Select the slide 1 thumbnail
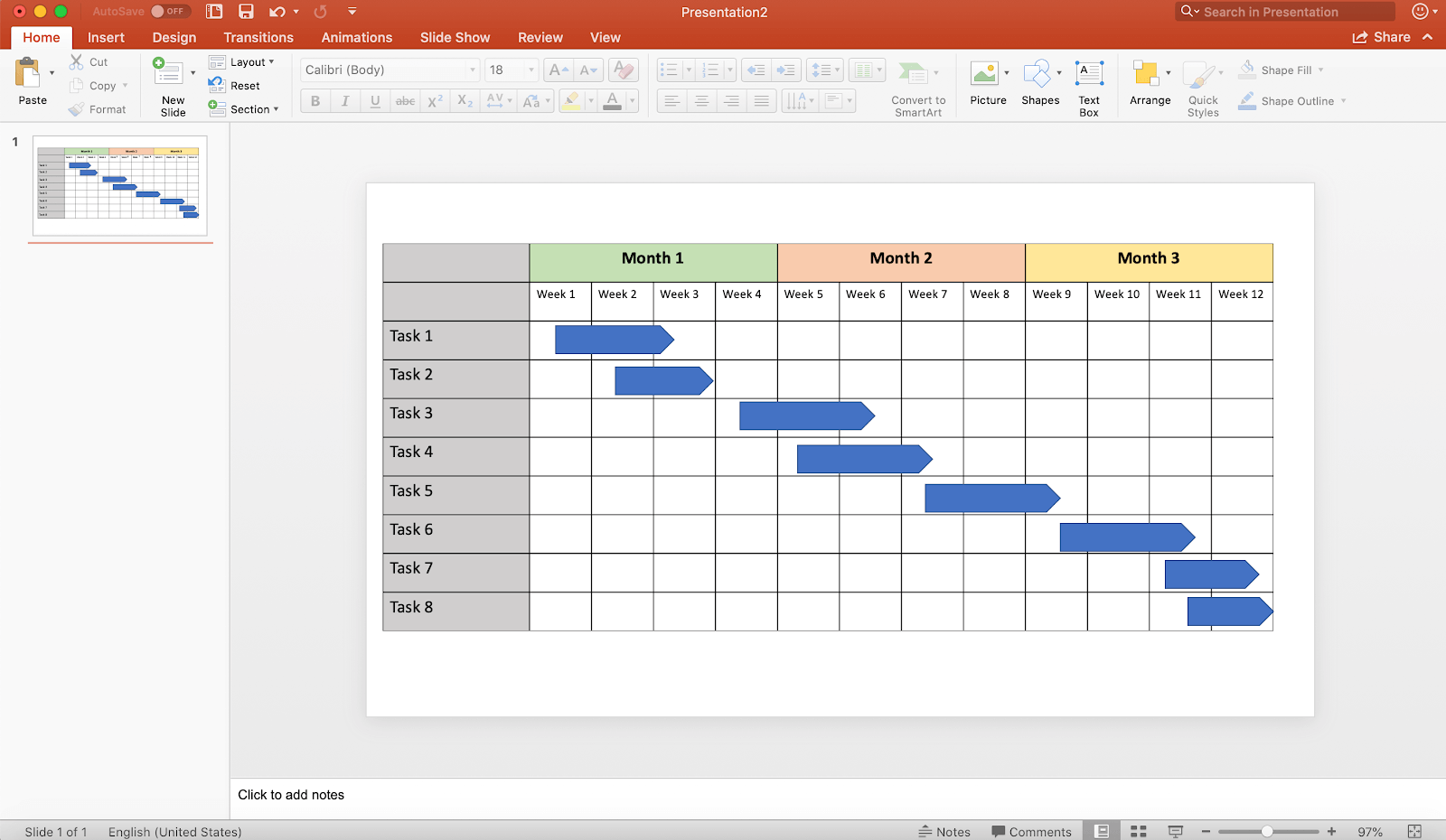1446x840 pixels. pos(120,185)
